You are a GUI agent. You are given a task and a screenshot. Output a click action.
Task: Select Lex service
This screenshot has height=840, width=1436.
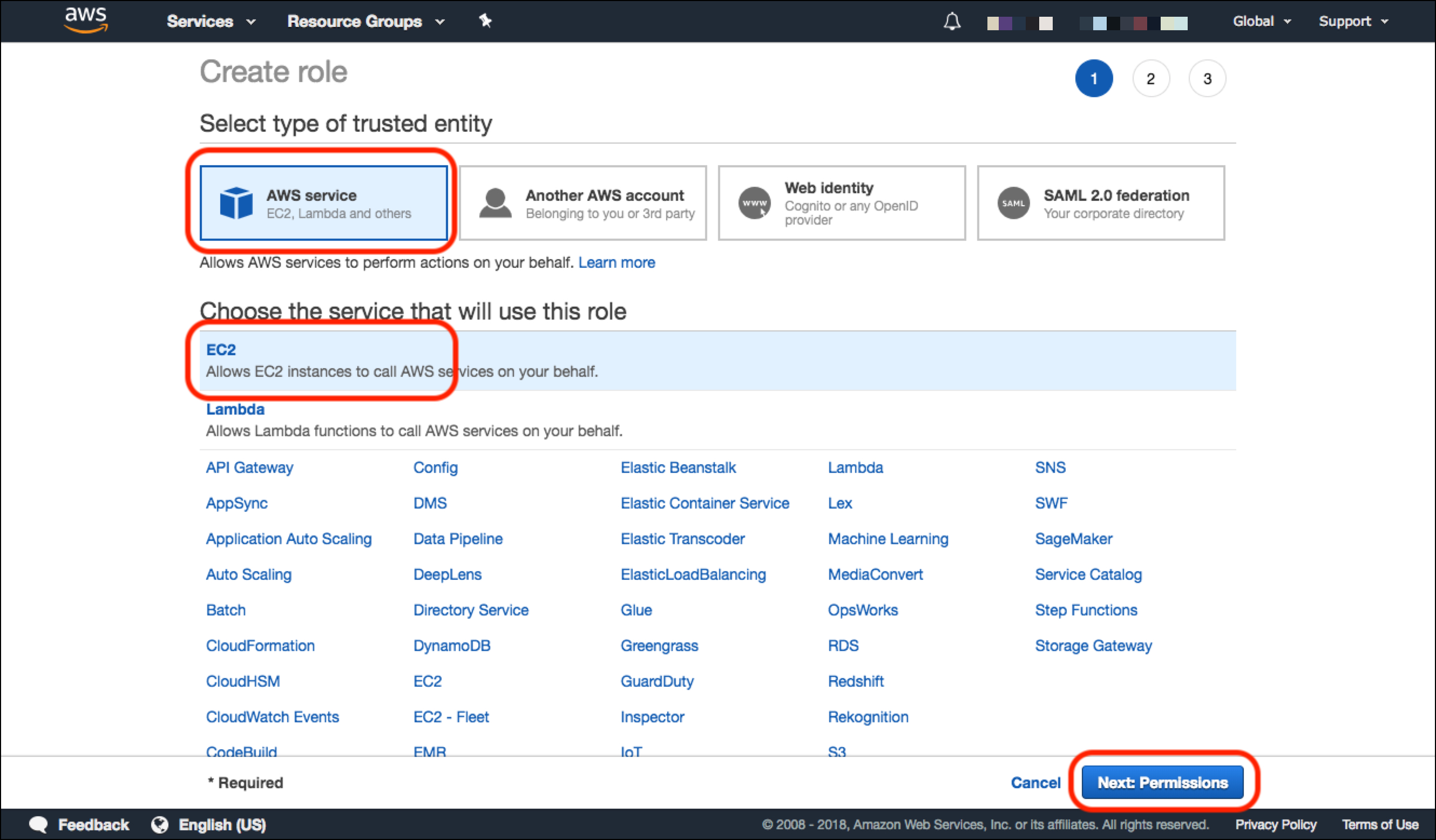pyautogui.click(x=840, y=503)
